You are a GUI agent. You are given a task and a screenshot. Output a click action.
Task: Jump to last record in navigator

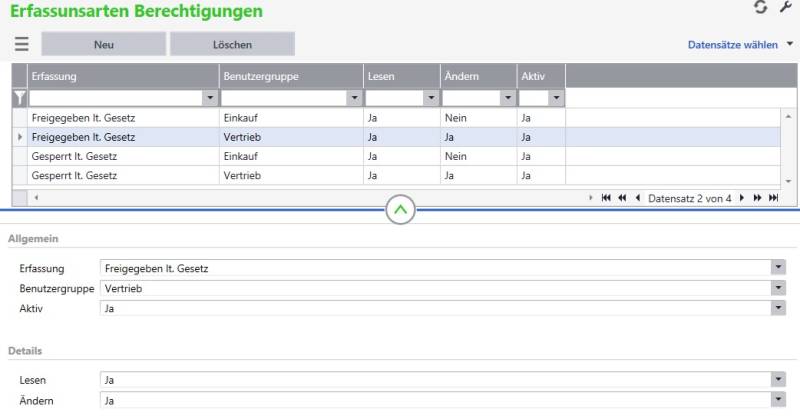[x=773, y=198]
